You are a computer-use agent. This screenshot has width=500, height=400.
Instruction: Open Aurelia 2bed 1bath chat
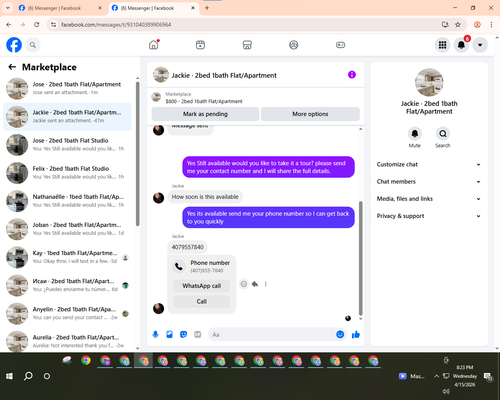pos(67,341)
